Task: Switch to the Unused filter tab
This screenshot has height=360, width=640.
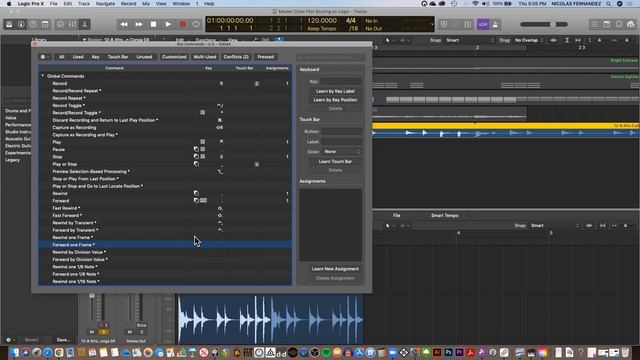Action: click(144, 57)
